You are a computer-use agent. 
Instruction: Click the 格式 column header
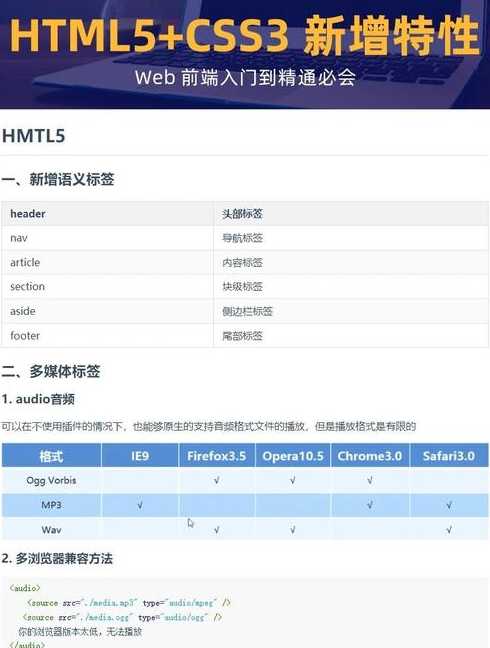pyautogui.click(x=51, y=456)
